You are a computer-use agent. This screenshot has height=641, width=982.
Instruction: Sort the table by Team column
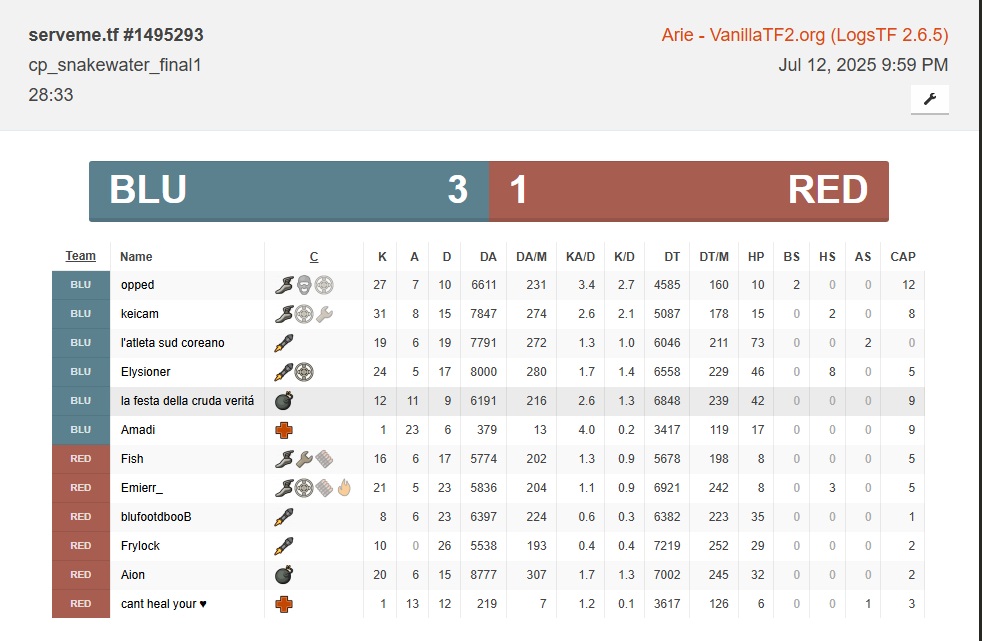(81, 256)
